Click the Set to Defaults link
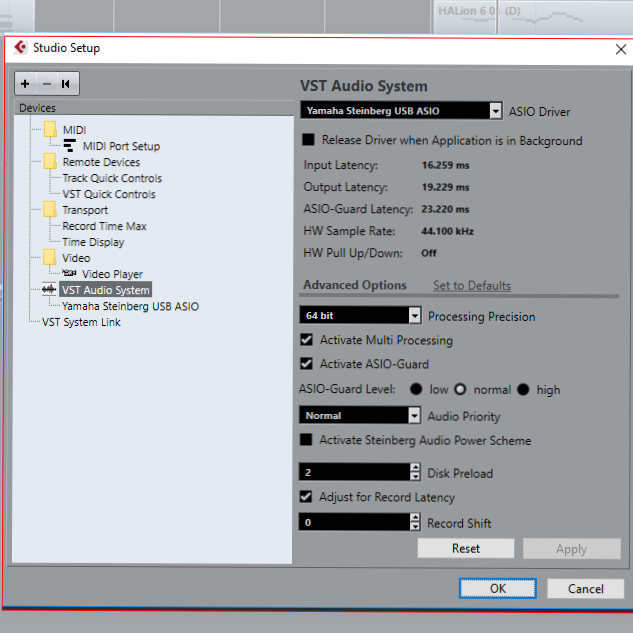This screenshot has width=633, height=633. (472, 285)
